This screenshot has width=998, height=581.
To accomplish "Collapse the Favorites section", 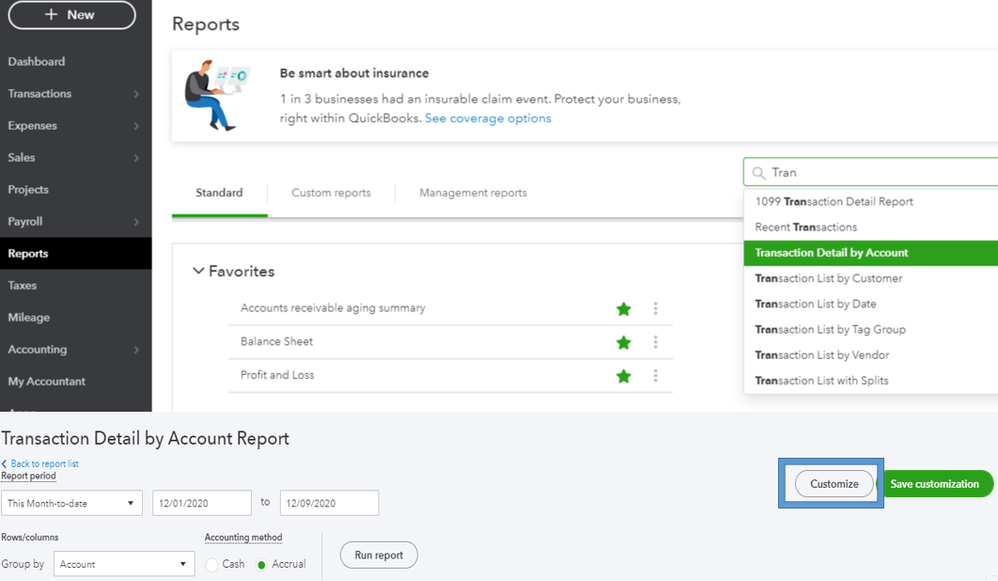I will pos(198,271).
